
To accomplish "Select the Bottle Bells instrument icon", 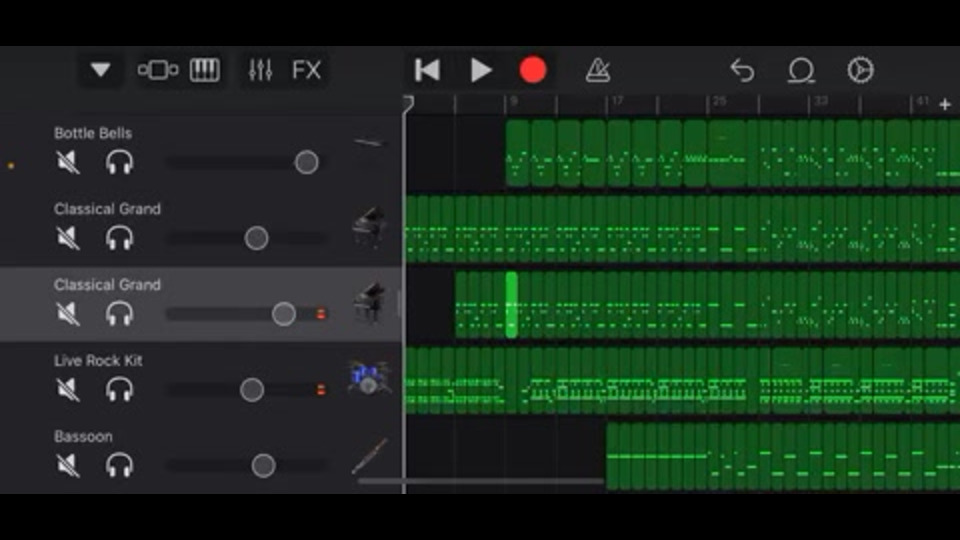I will tap(369, 143).
